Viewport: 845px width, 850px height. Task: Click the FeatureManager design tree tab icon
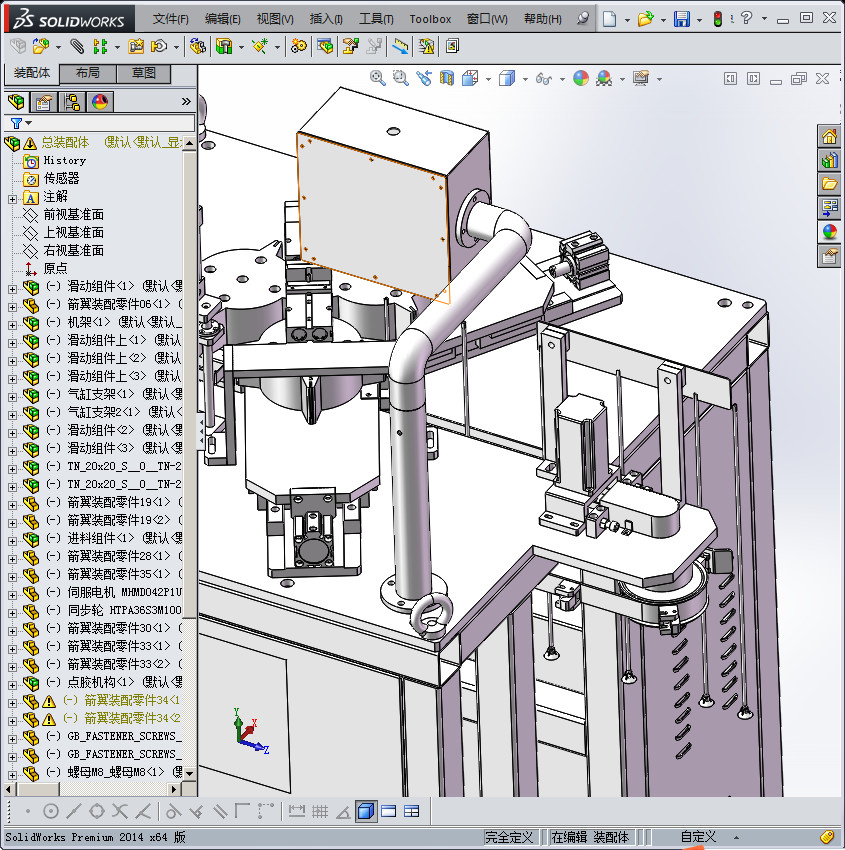tap(16, 101)
